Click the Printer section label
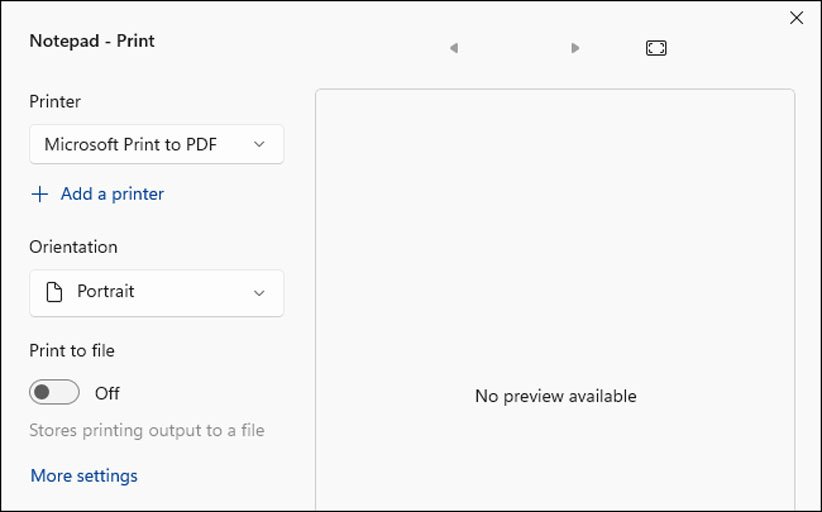Screen dimensions: 822x512 (x=55, y=101)
